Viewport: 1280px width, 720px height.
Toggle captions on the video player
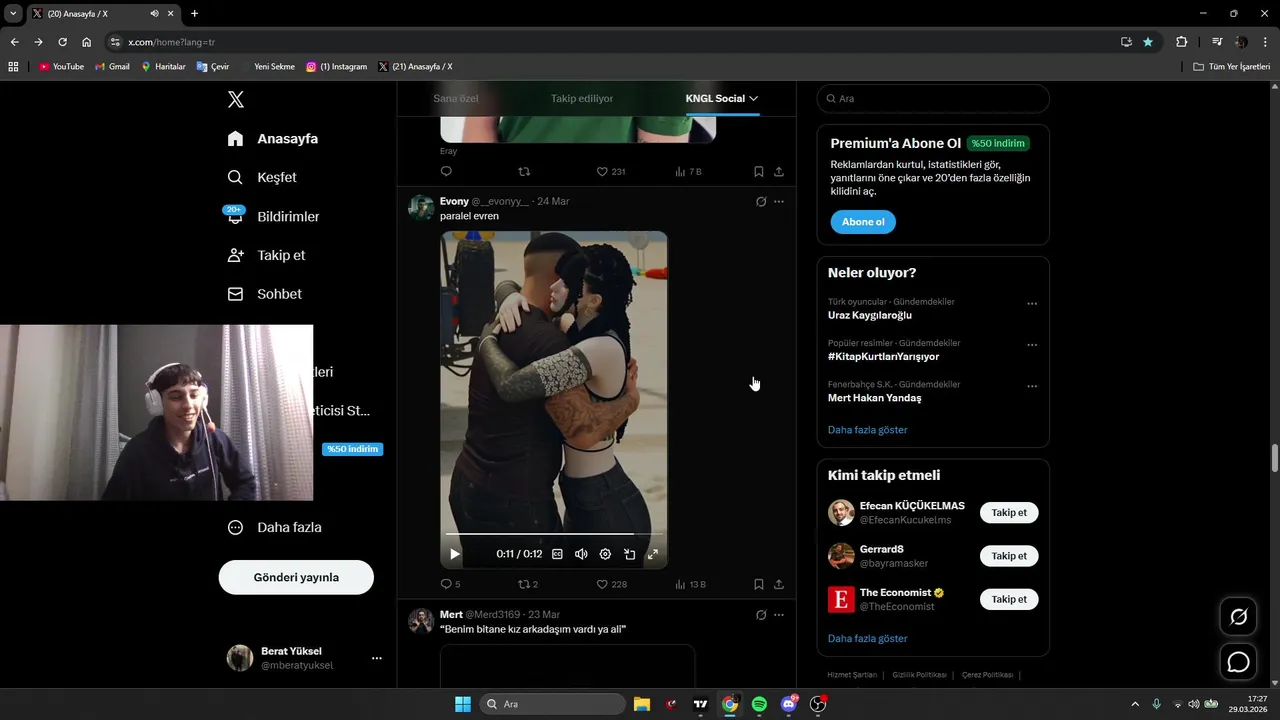click(x=557, y=554)
